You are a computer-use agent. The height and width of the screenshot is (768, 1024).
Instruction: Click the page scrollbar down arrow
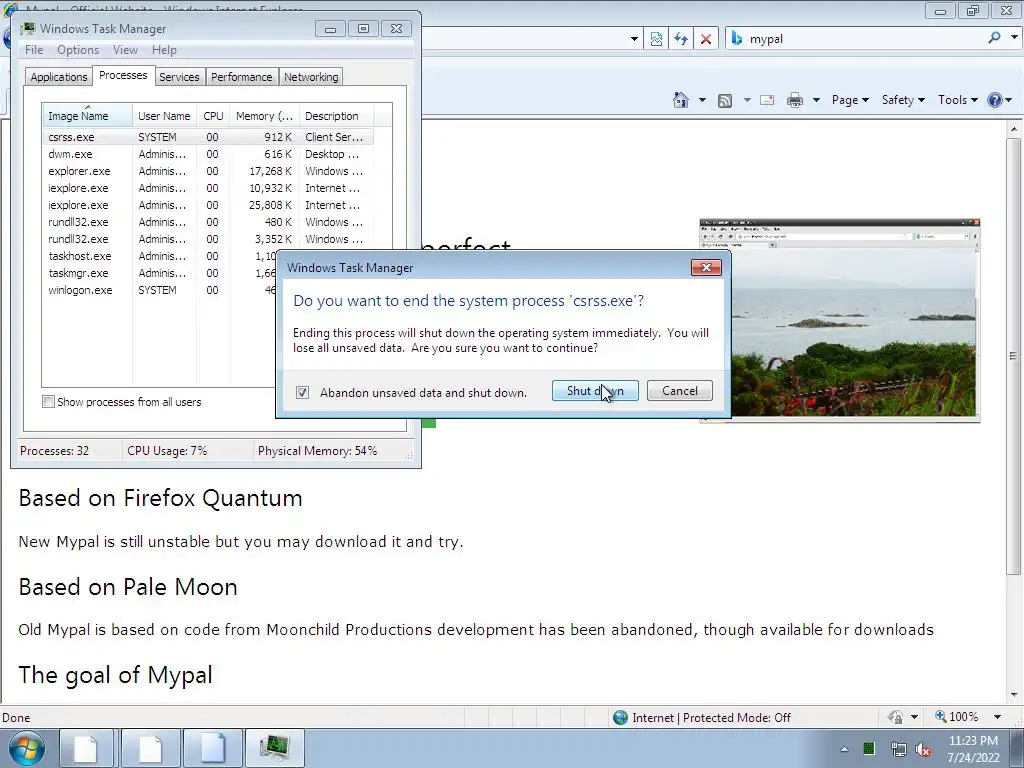[x=1014, y=695]
